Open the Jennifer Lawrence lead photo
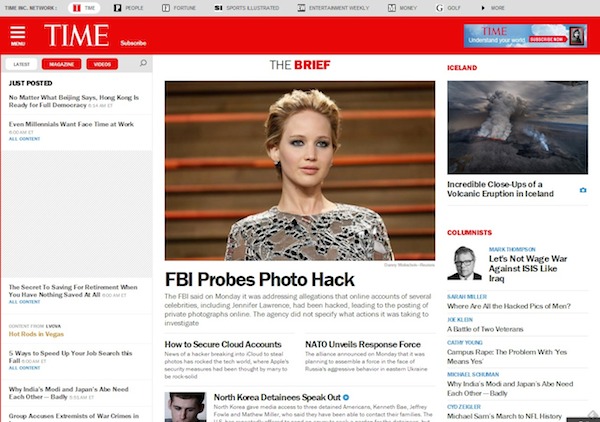This screenshot has height=422, width=600. point(300,171)
